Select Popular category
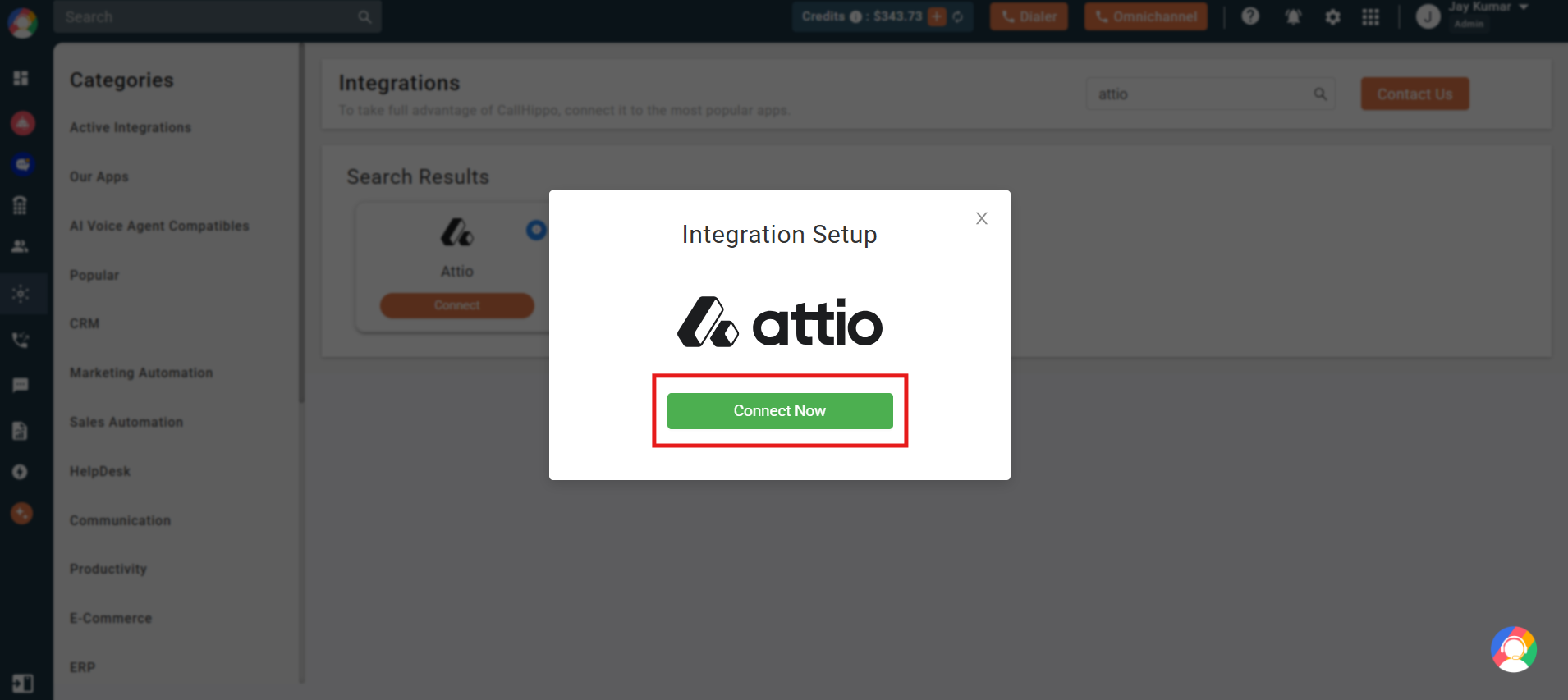The width and height of the screenshot is (1568, 700). point(94,275)
